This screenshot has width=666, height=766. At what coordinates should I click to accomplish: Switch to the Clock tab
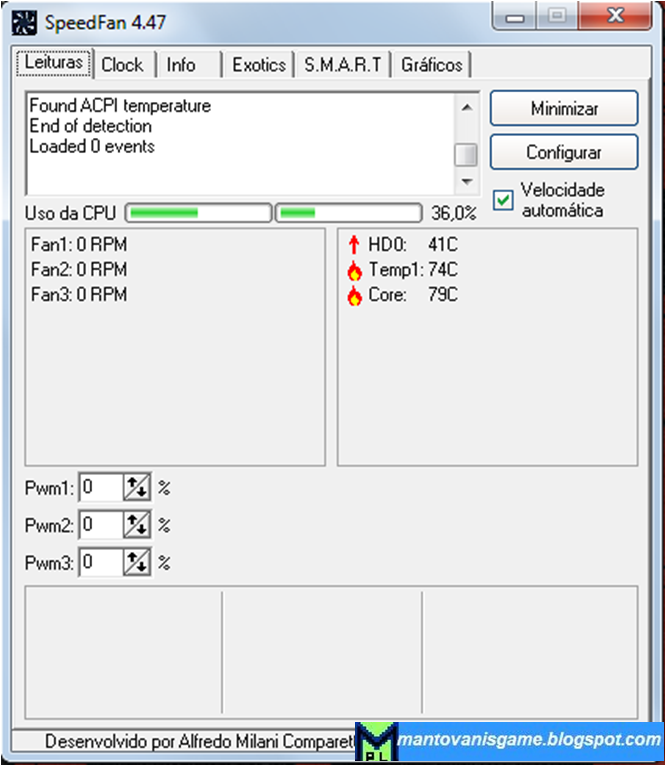click(122, 65)
